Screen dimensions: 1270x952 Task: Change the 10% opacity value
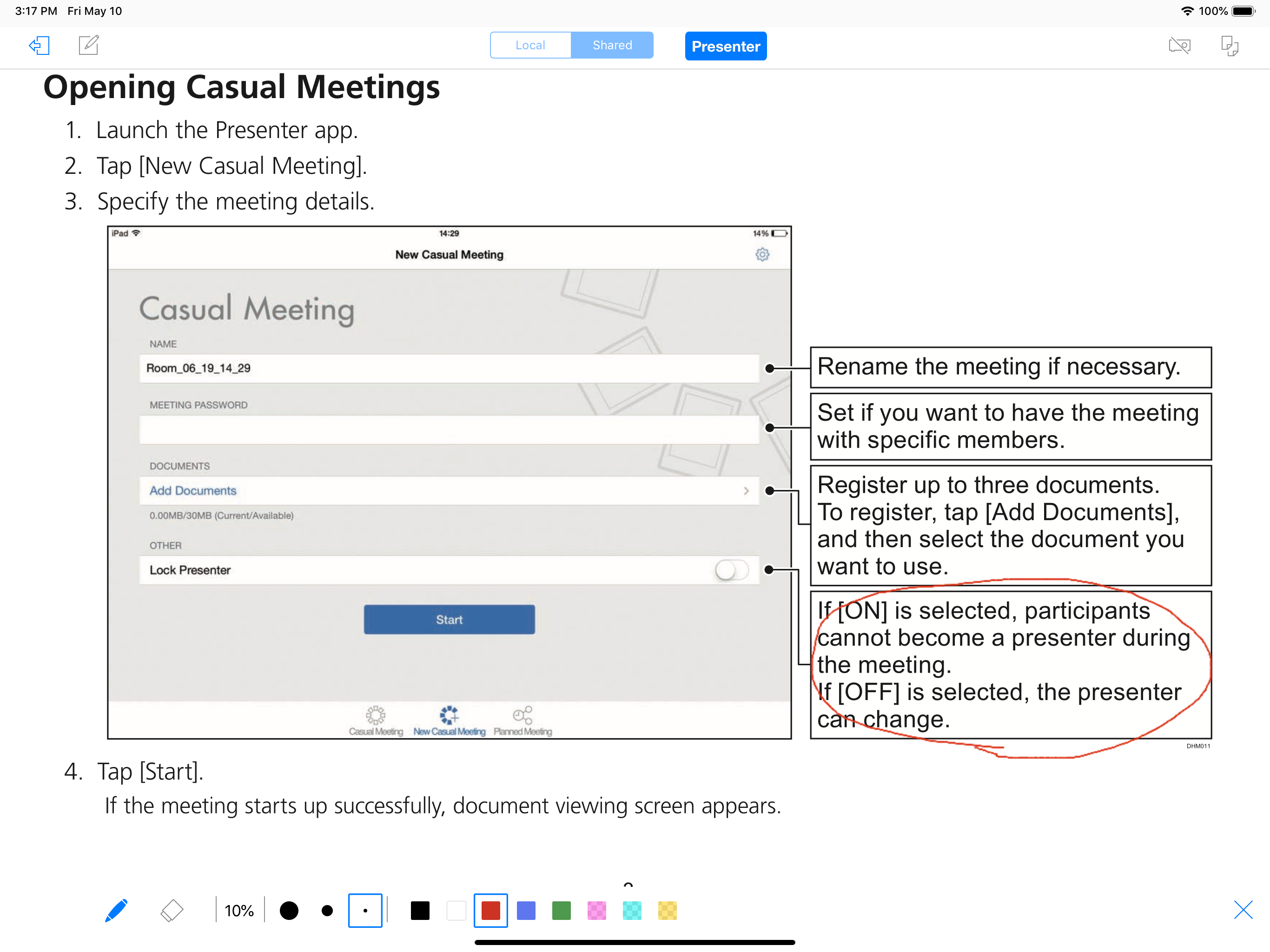point(239,911)
